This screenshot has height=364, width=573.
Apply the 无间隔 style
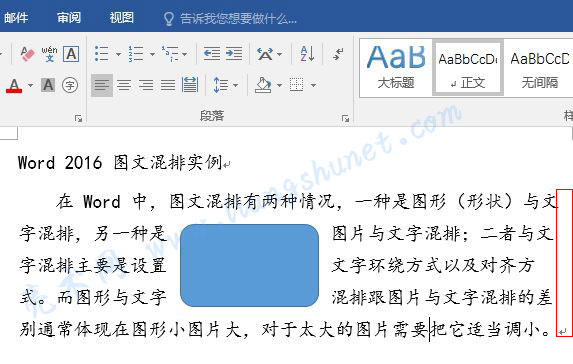[x=539, y=68]
